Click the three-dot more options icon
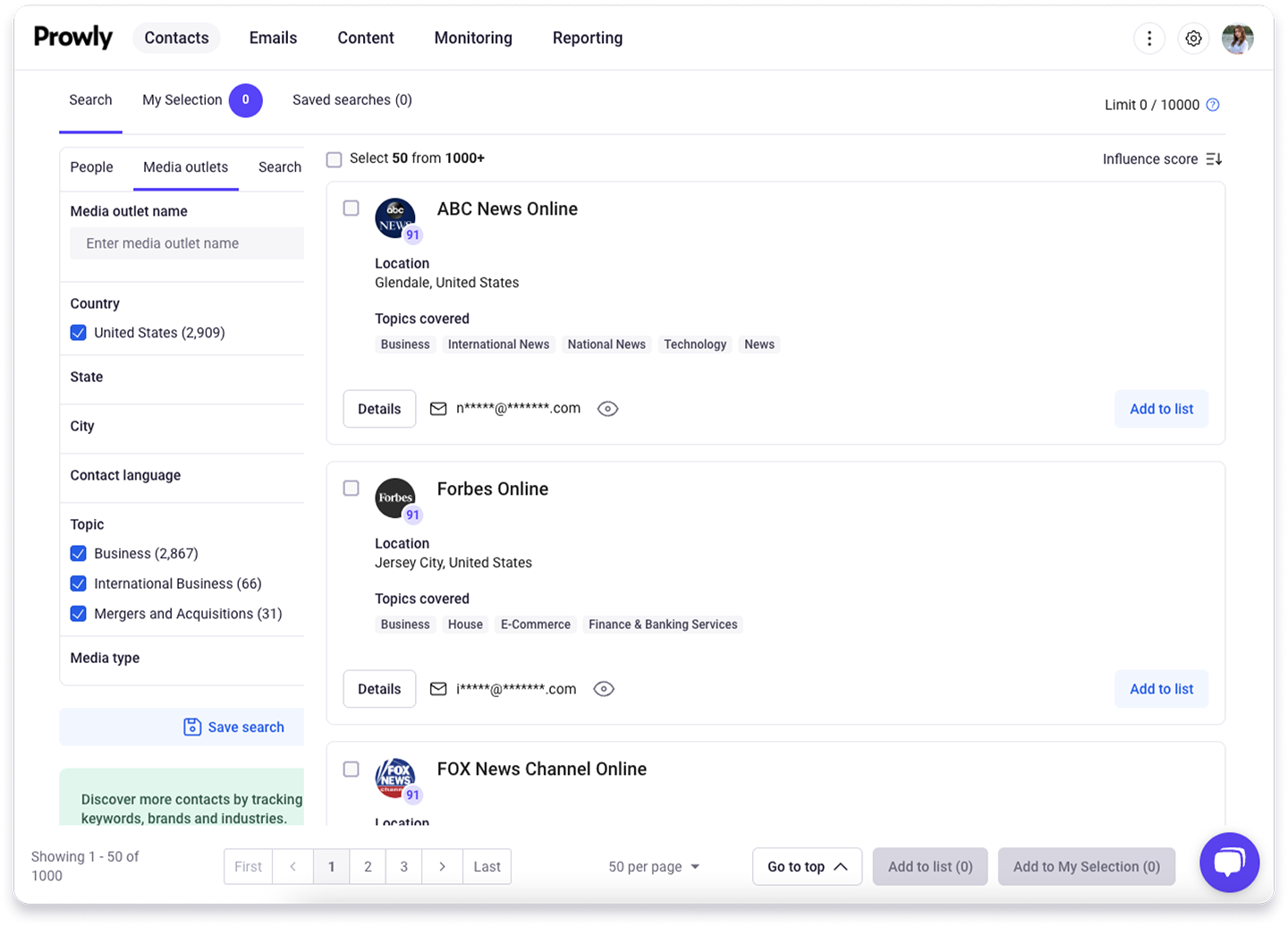 coord(1149,38)
